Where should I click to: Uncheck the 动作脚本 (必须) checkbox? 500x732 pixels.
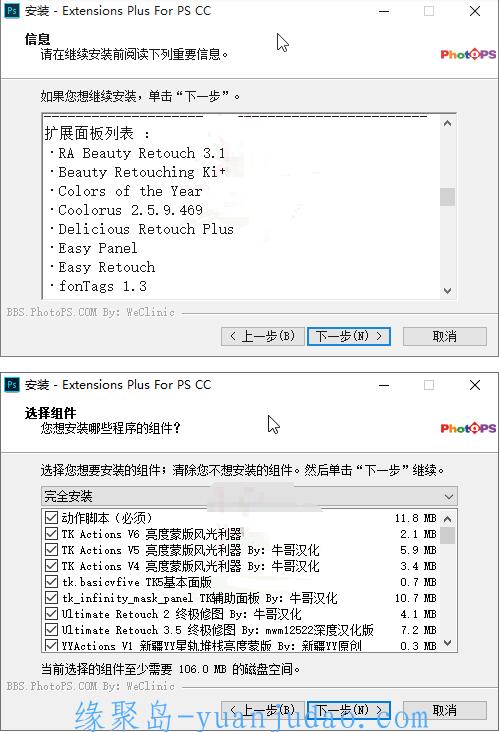tap(51, 517)
